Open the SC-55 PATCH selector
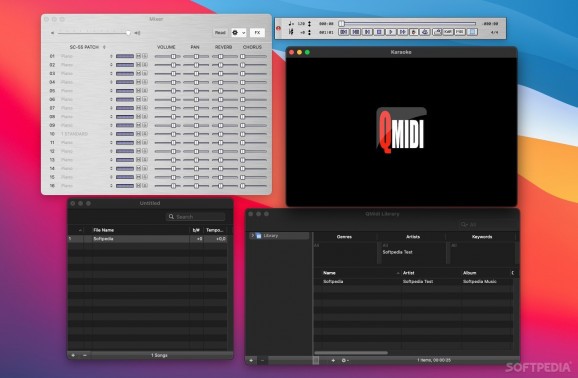Image resolution: width=578 pixels, height=378 pixels. 87,47
